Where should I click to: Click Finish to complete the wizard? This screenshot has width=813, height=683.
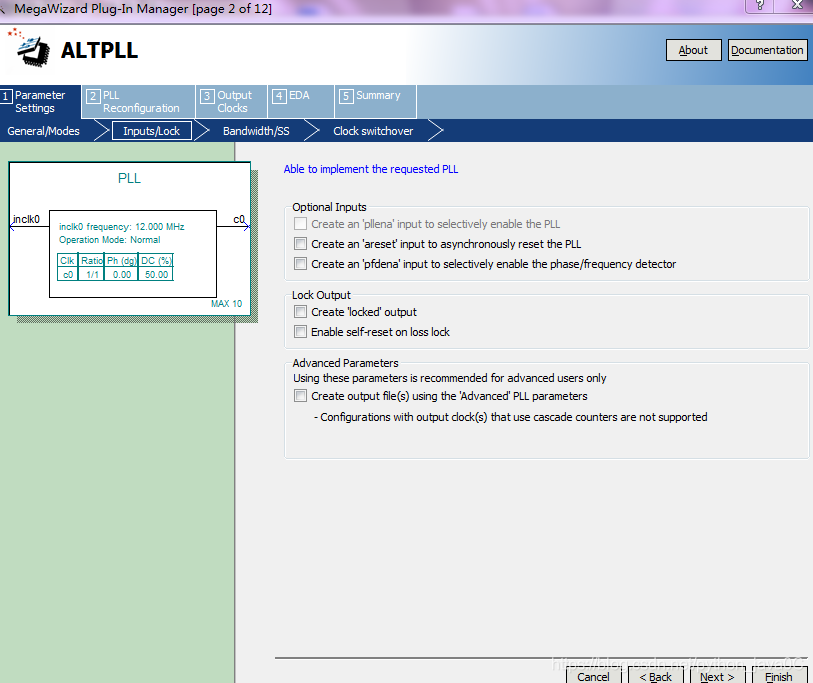tap(779, 676)
